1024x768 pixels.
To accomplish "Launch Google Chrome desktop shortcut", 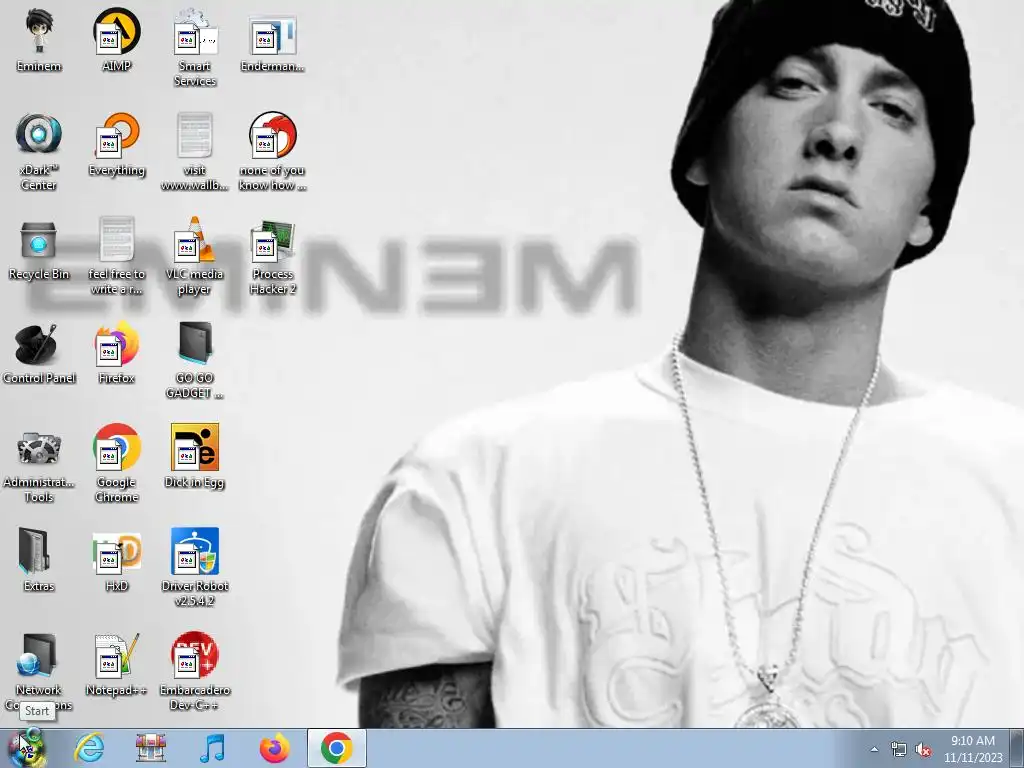I will (116, 464).
